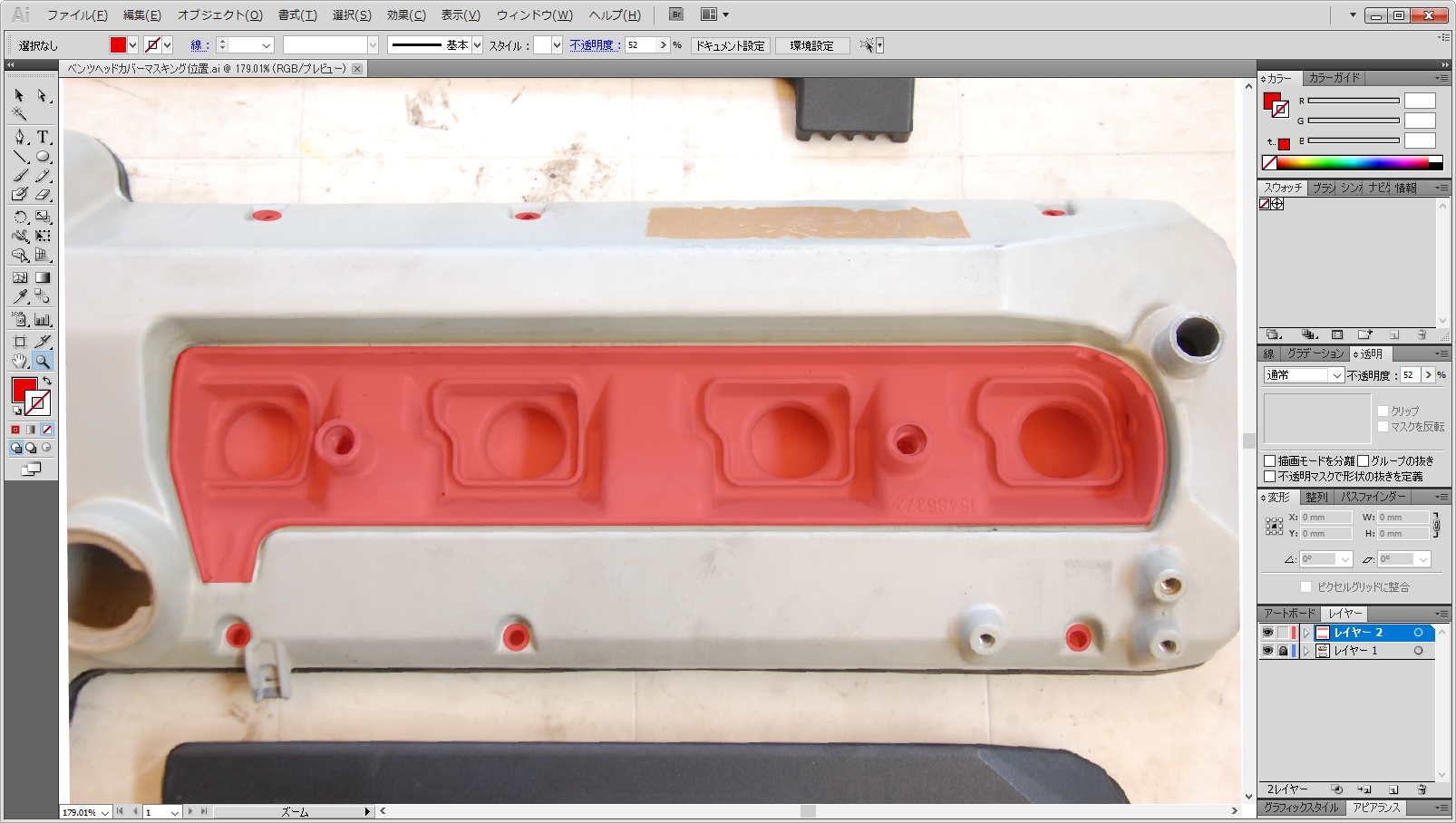The height and width of the screenshot is (823, 1456).
Task: Activate the Hand tool
Action: coord(20,361)
